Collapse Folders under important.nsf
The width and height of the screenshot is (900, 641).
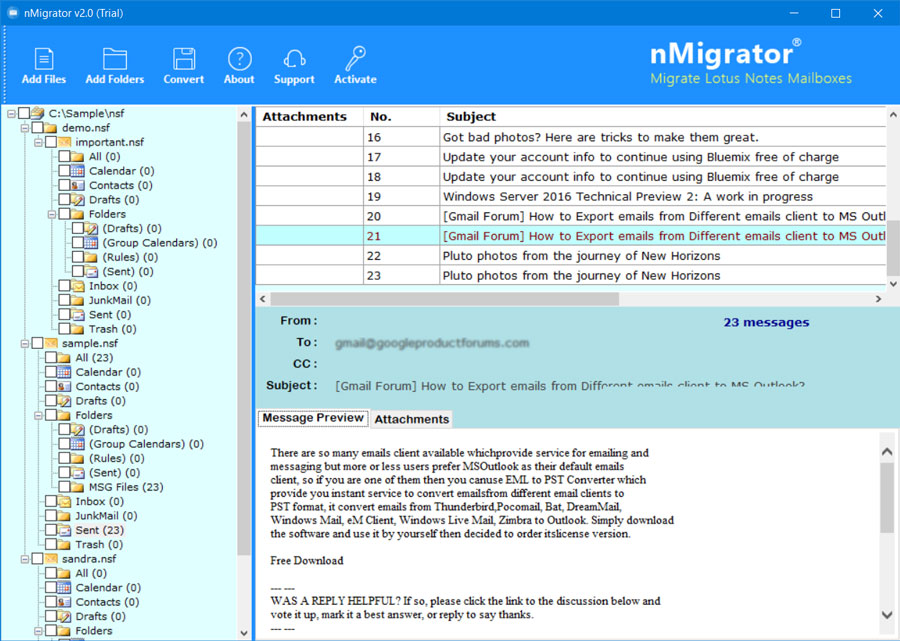tap(51, 214)
